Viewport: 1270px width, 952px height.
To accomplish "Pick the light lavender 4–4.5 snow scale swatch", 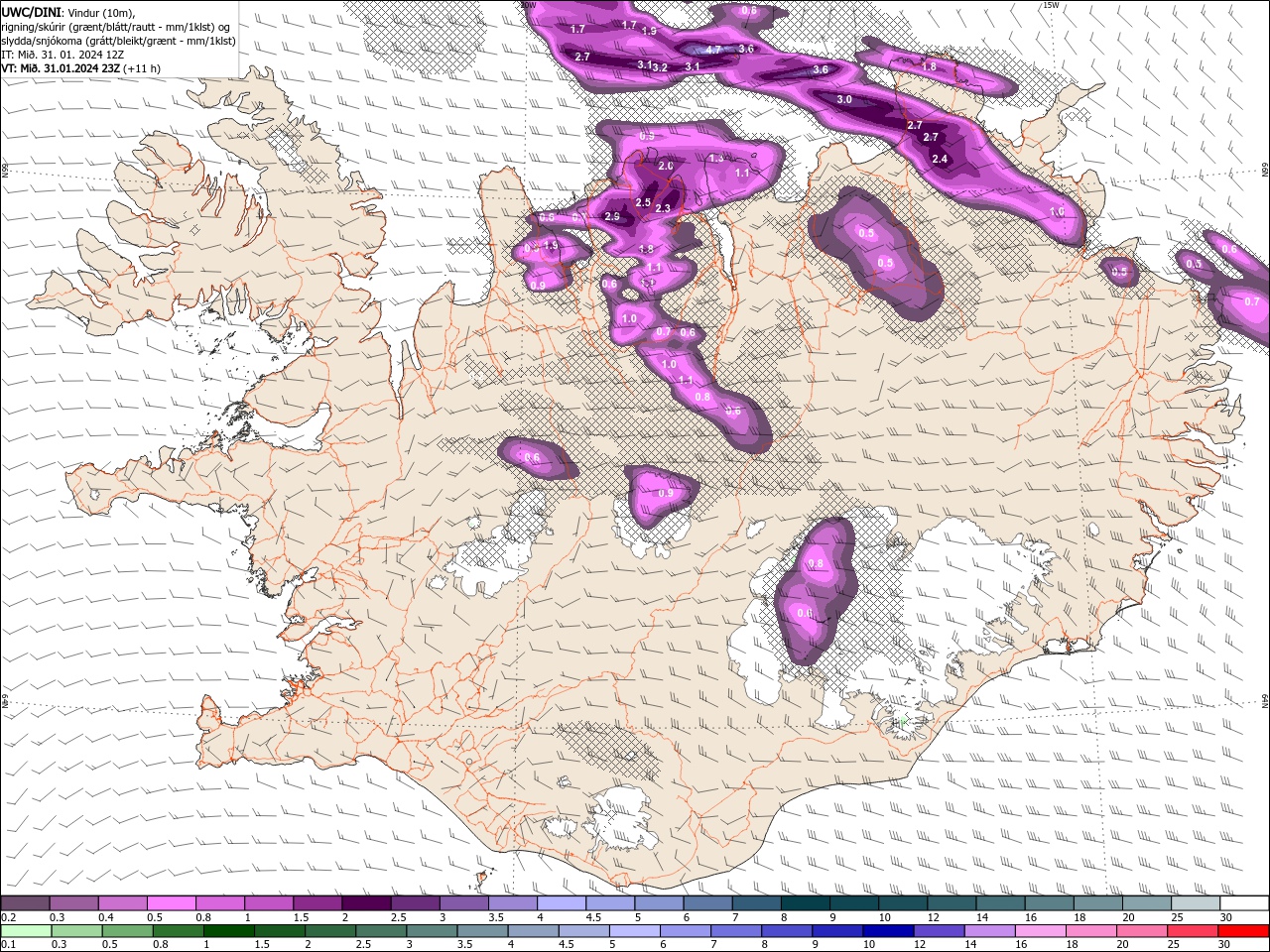I will coord(562,903).
